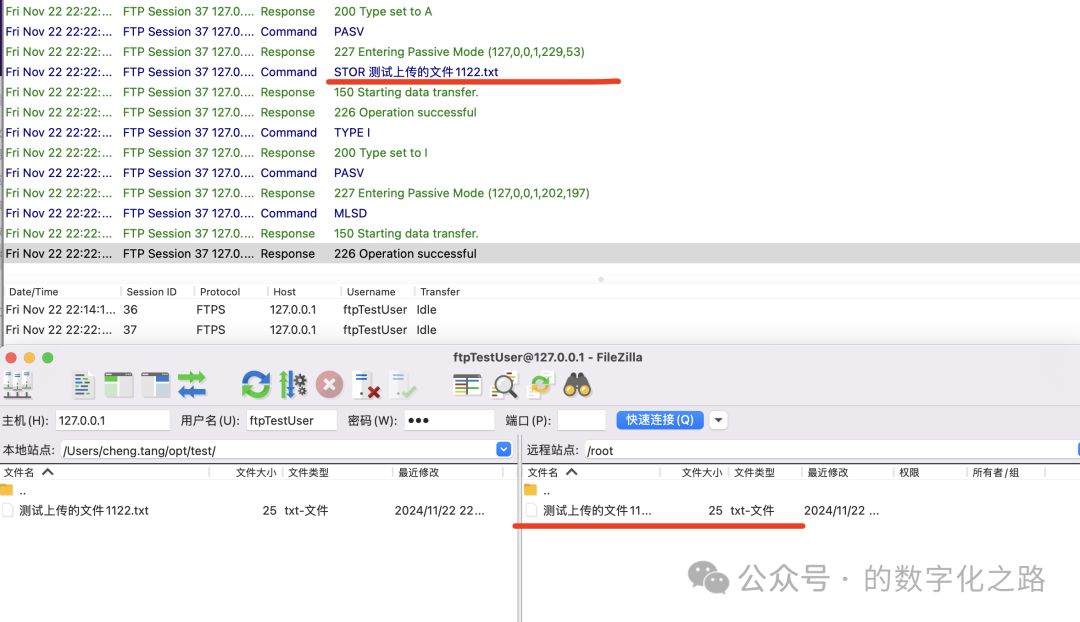Toggle the remote directory tree icon

[x=156, y=385]
